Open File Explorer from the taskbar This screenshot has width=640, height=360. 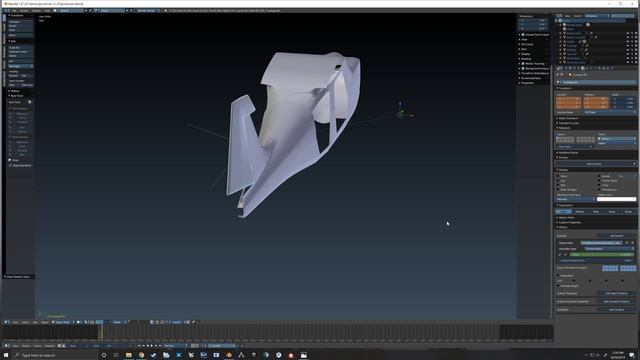click(x=129, y=355)
